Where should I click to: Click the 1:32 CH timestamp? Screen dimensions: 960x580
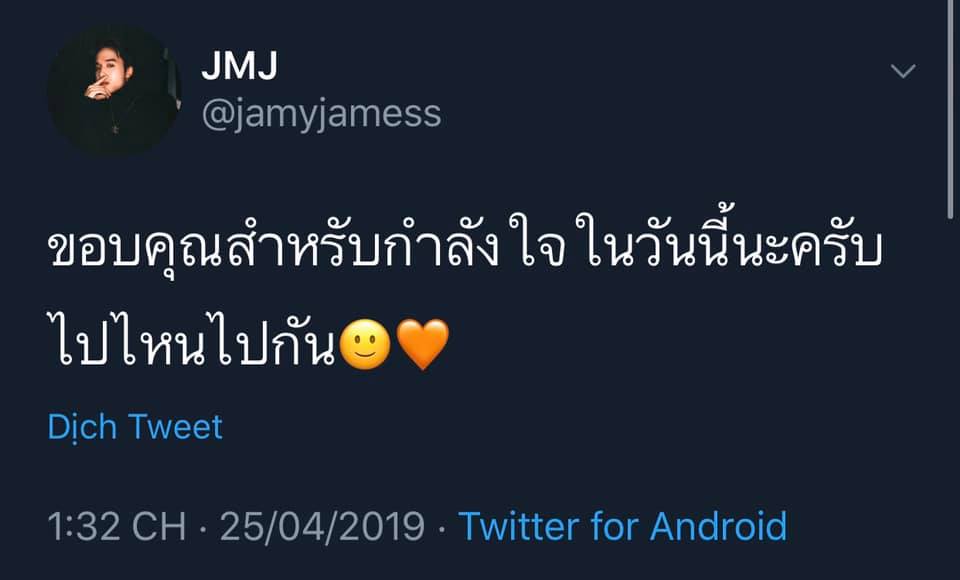click(x=117, y=526)
